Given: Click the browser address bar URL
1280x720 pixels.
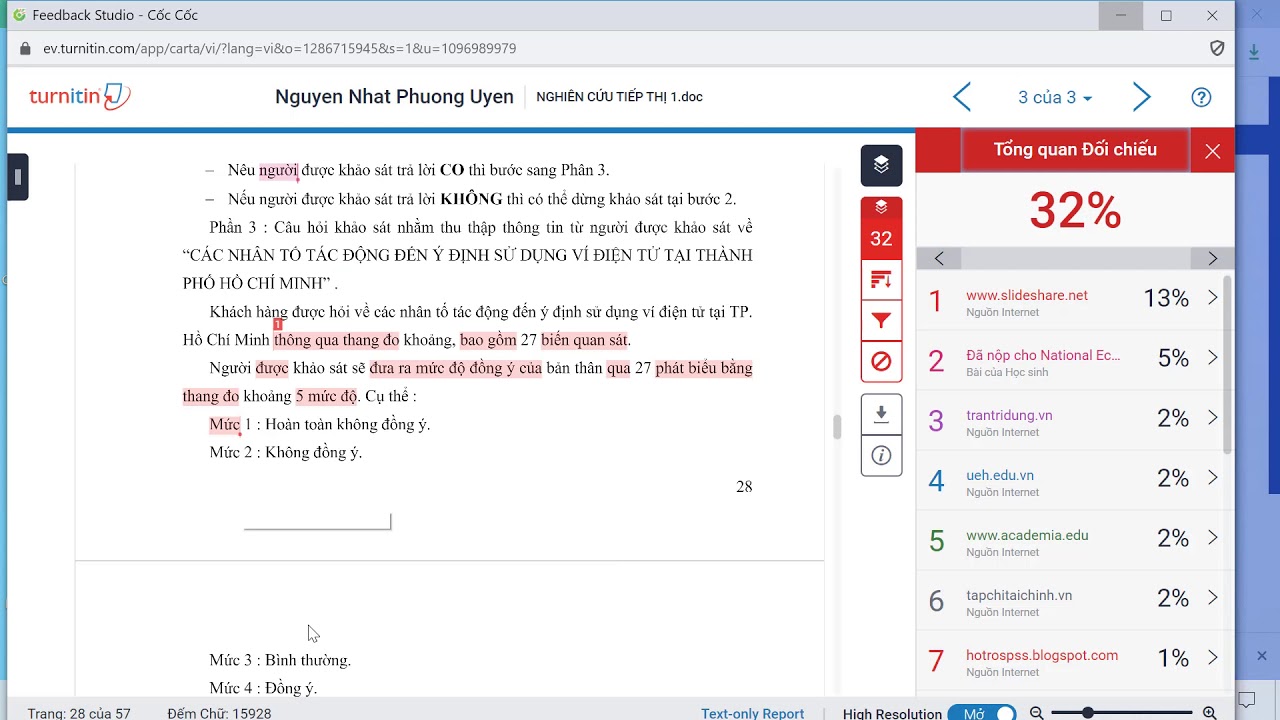Looking at the screenshot, I should point(280,48).
